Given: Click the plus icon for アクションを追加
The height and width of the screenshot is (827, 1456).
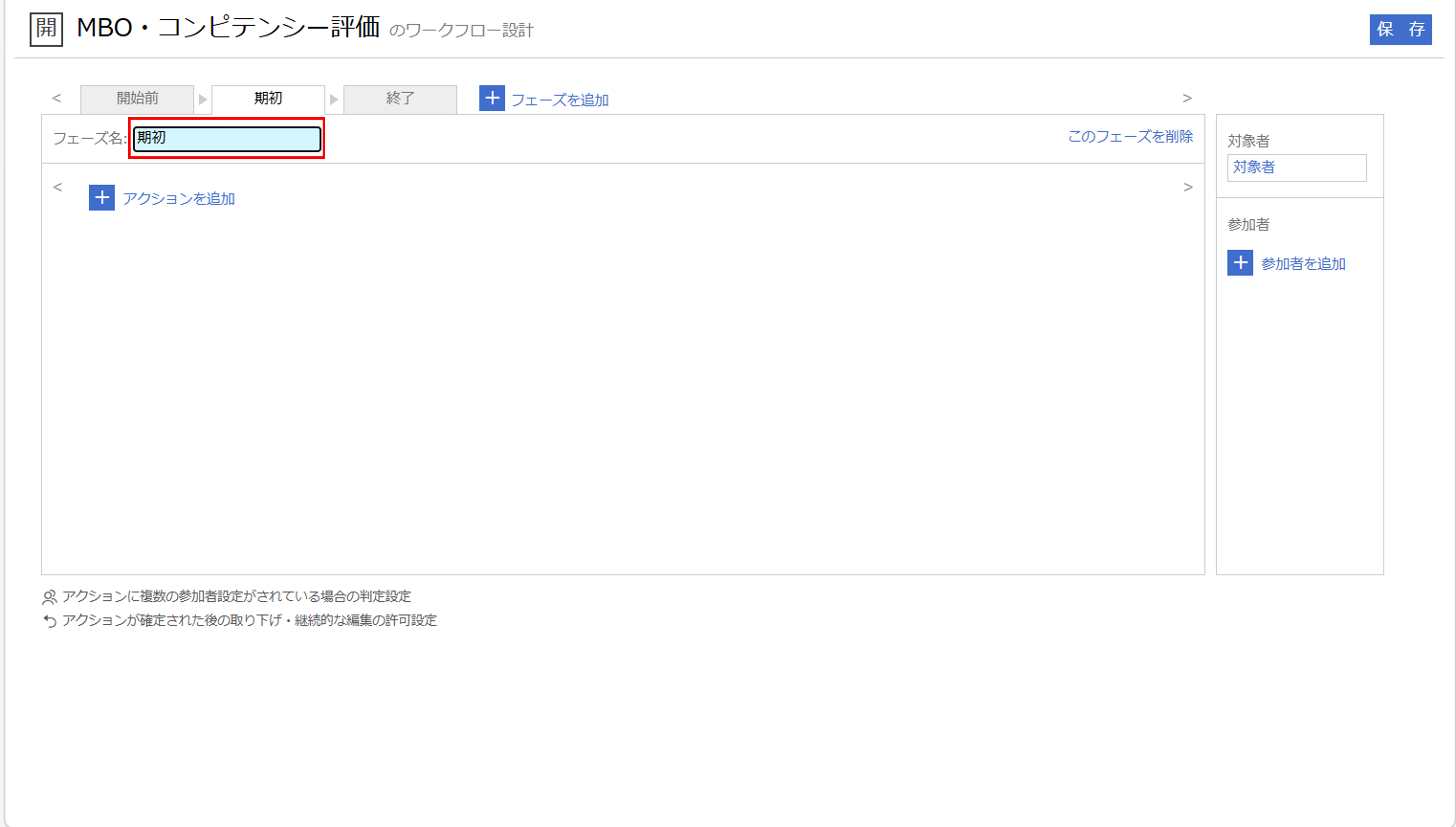Looking at the screenshot, I should [102, 198].
